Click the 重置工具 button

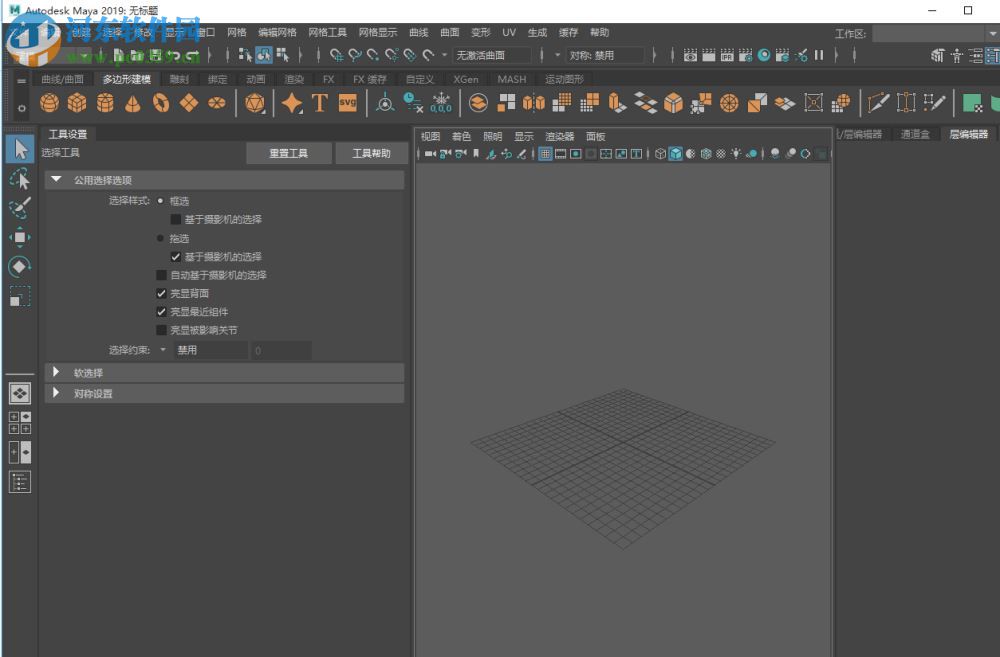point(288,153)
